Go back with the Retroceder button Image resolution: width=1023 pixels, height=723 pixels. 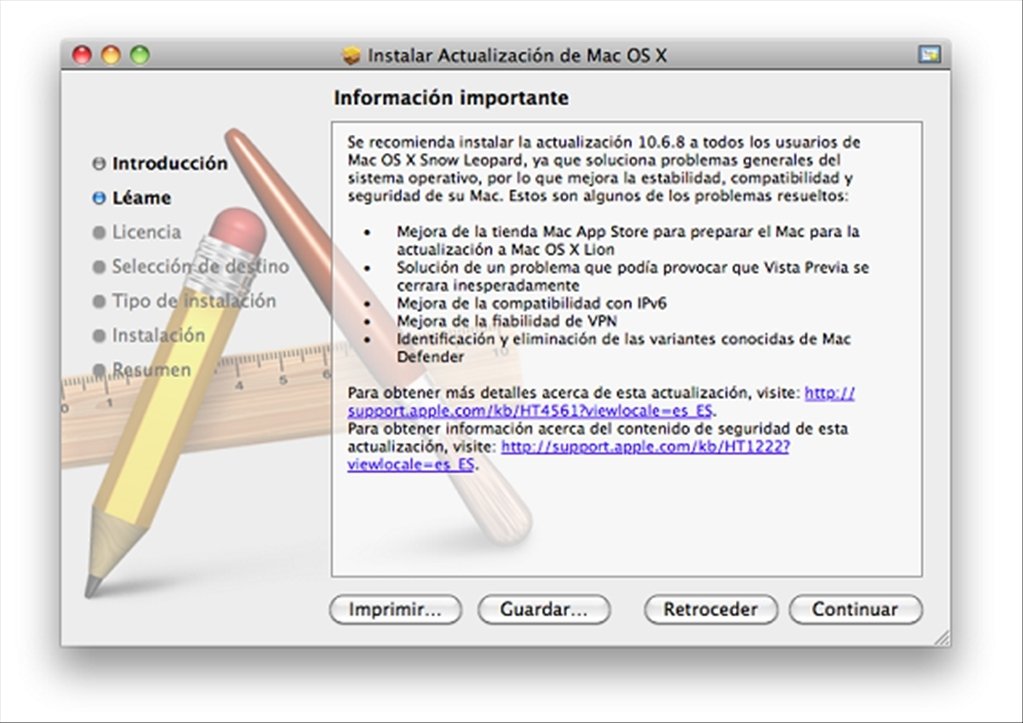click(x=710, y=609)
